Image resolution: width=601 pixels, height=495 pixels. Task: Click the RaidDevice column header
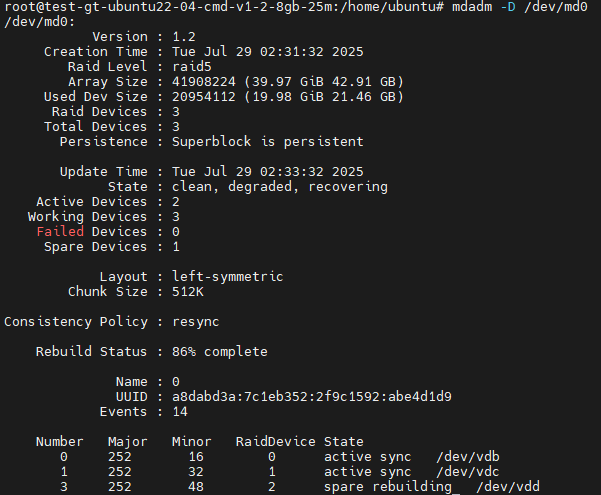click(275, 442)
